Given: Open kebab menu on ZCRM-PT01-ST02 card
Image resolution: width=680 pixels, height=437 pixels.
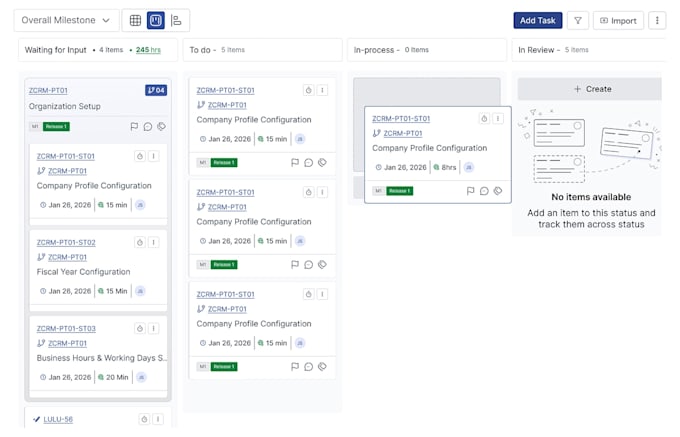Looking at the screenshot, I should pyautogui.click(x=154, y=242).
